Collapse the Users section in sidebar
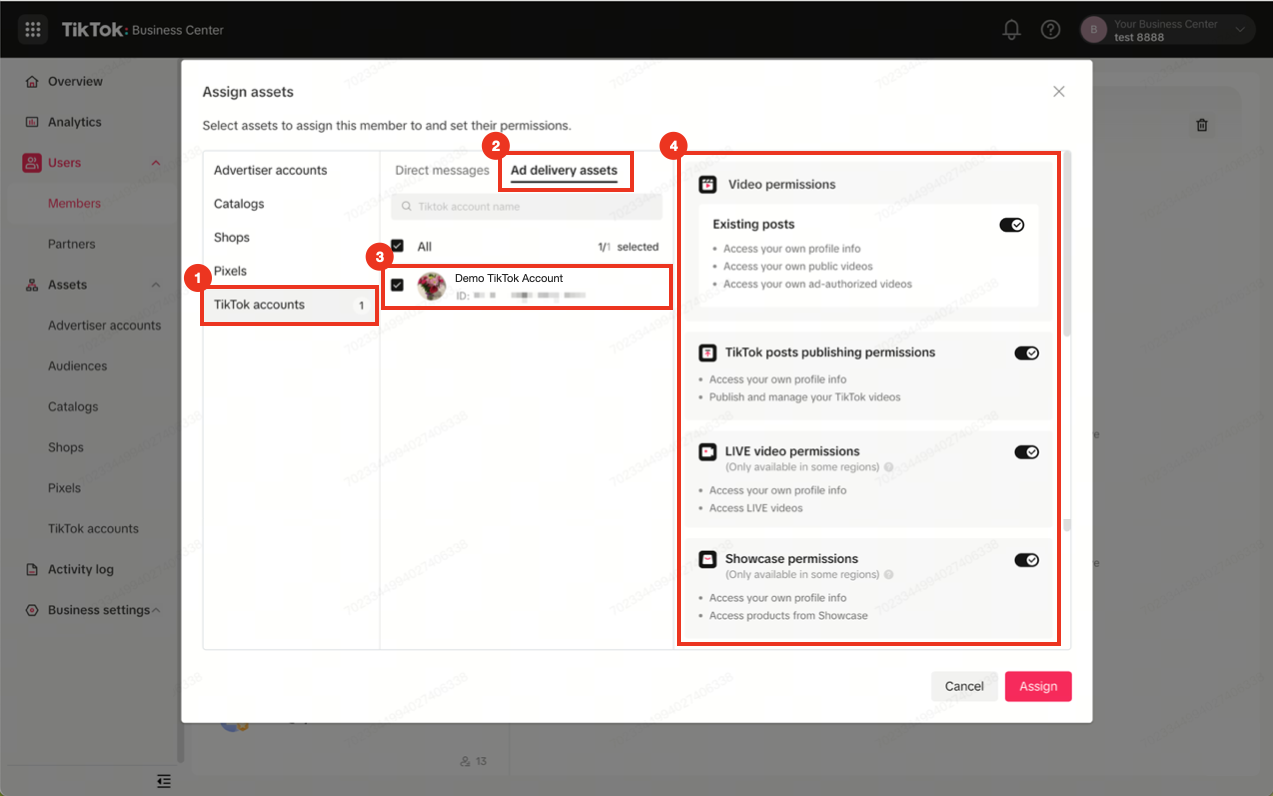Screen dimensions: 1273x796 pos(156,163)
